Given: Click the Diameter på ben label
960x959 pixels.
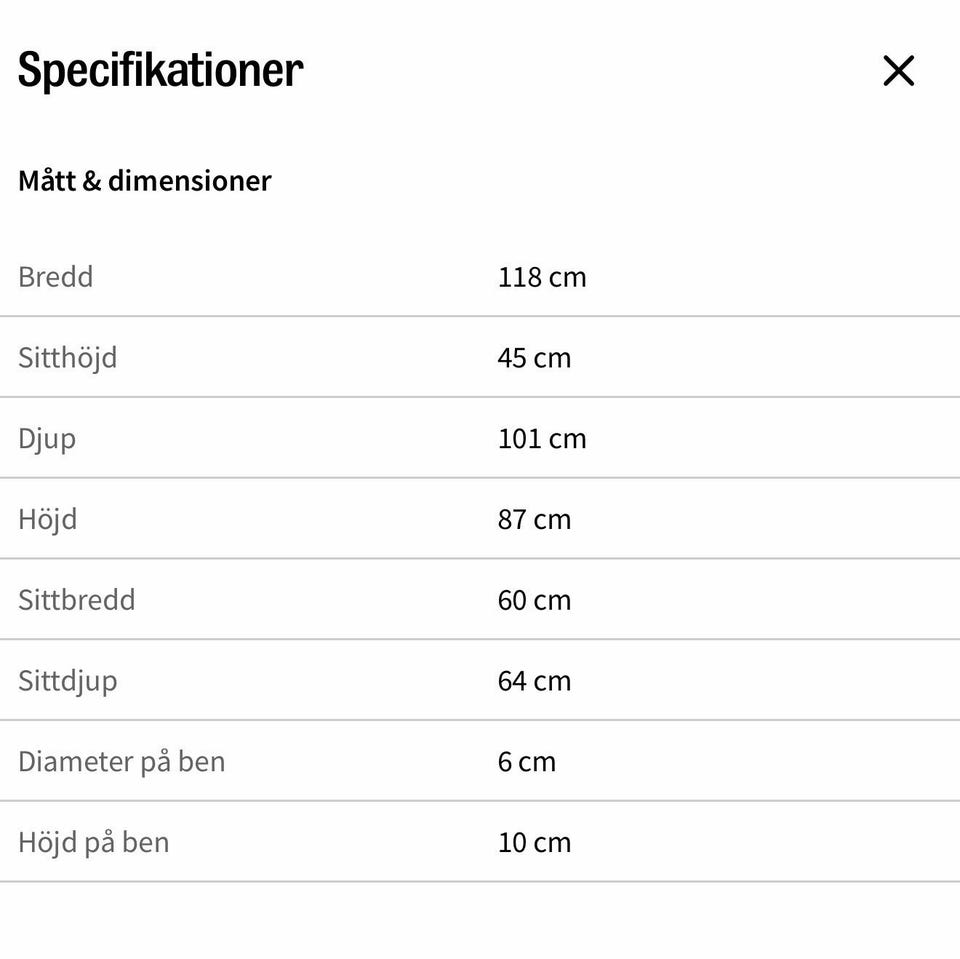Looking at the screenshot, I should click(x=122, y=762).
